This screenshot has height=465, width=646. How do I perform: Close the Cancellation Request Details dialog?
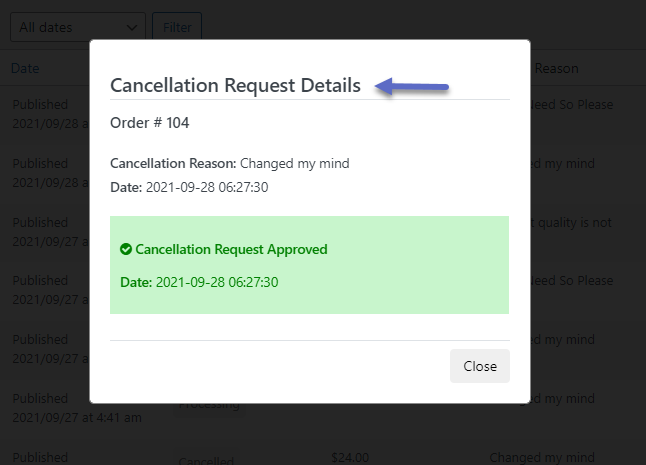click(480, 366)
